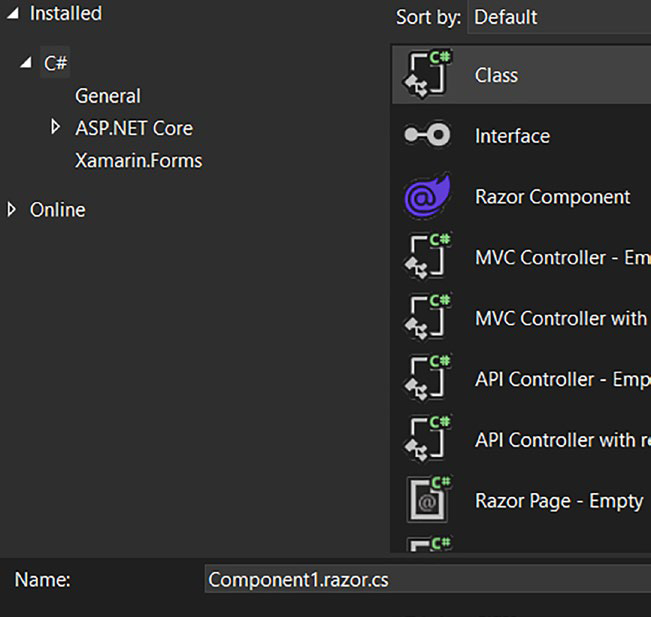Choose the MVC Controller - Empty label

[563, 257]
